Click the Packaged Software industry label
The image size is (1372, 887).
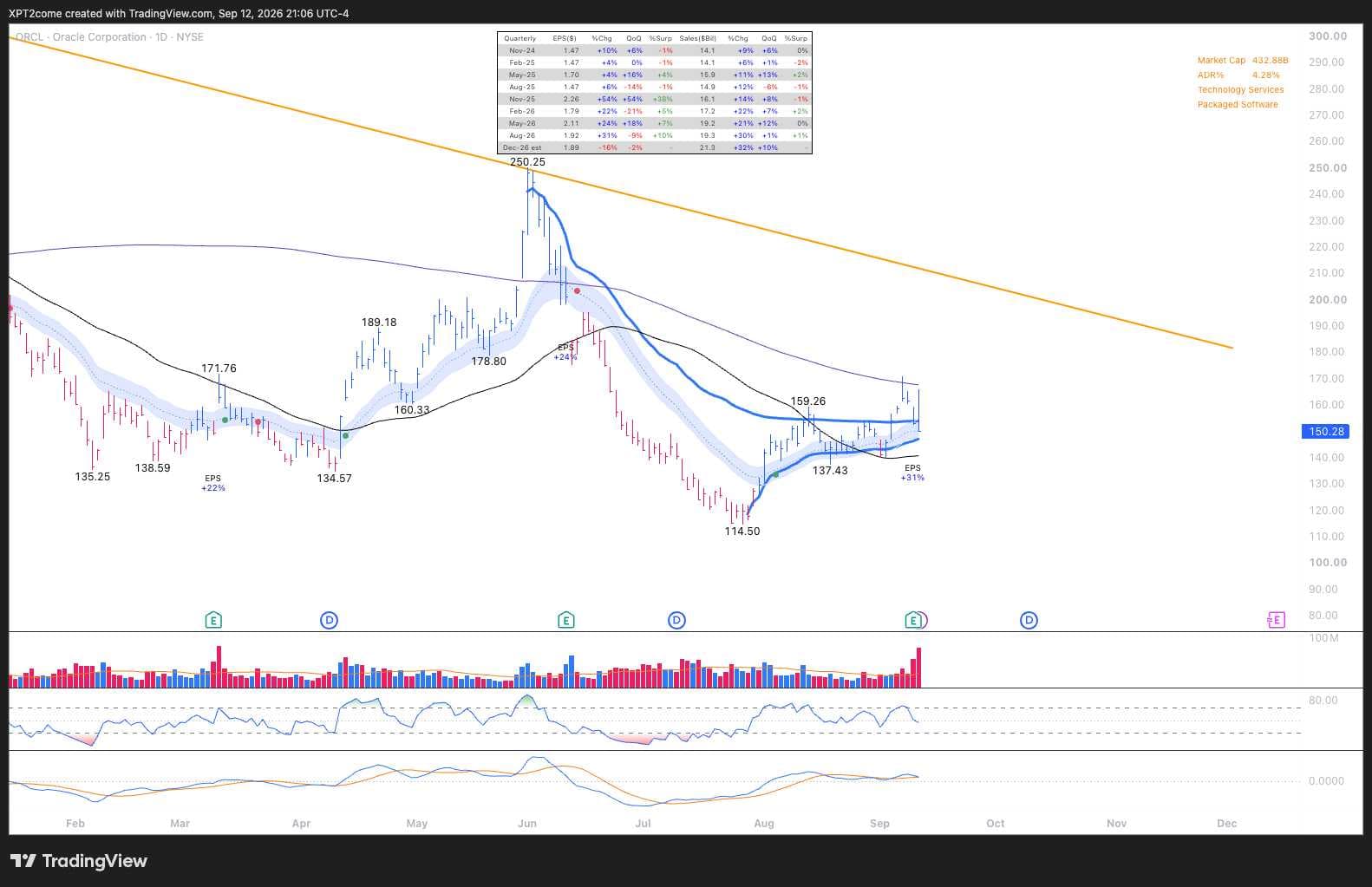[1238, 105]
